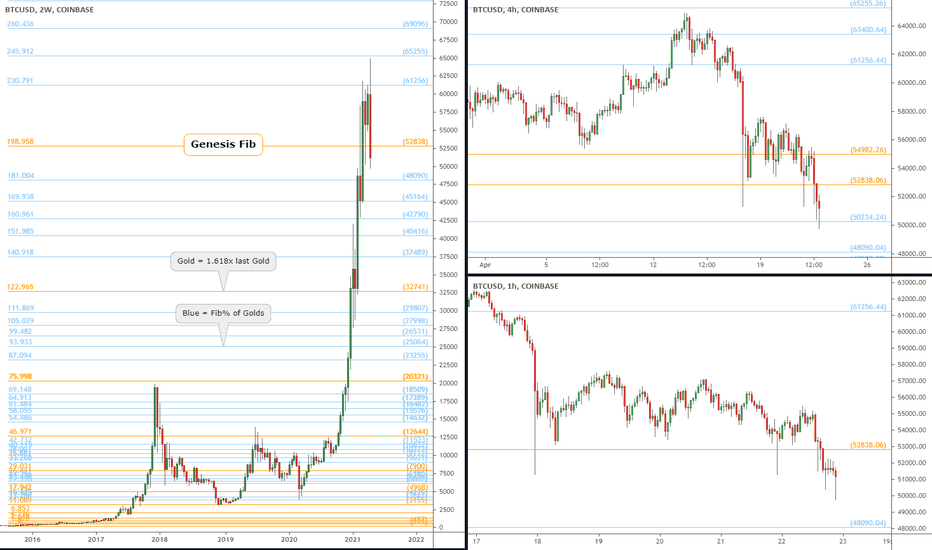Click the 245.912 fib level label
The height and width of the screenshot is (550, 932).
pos(20,51)
